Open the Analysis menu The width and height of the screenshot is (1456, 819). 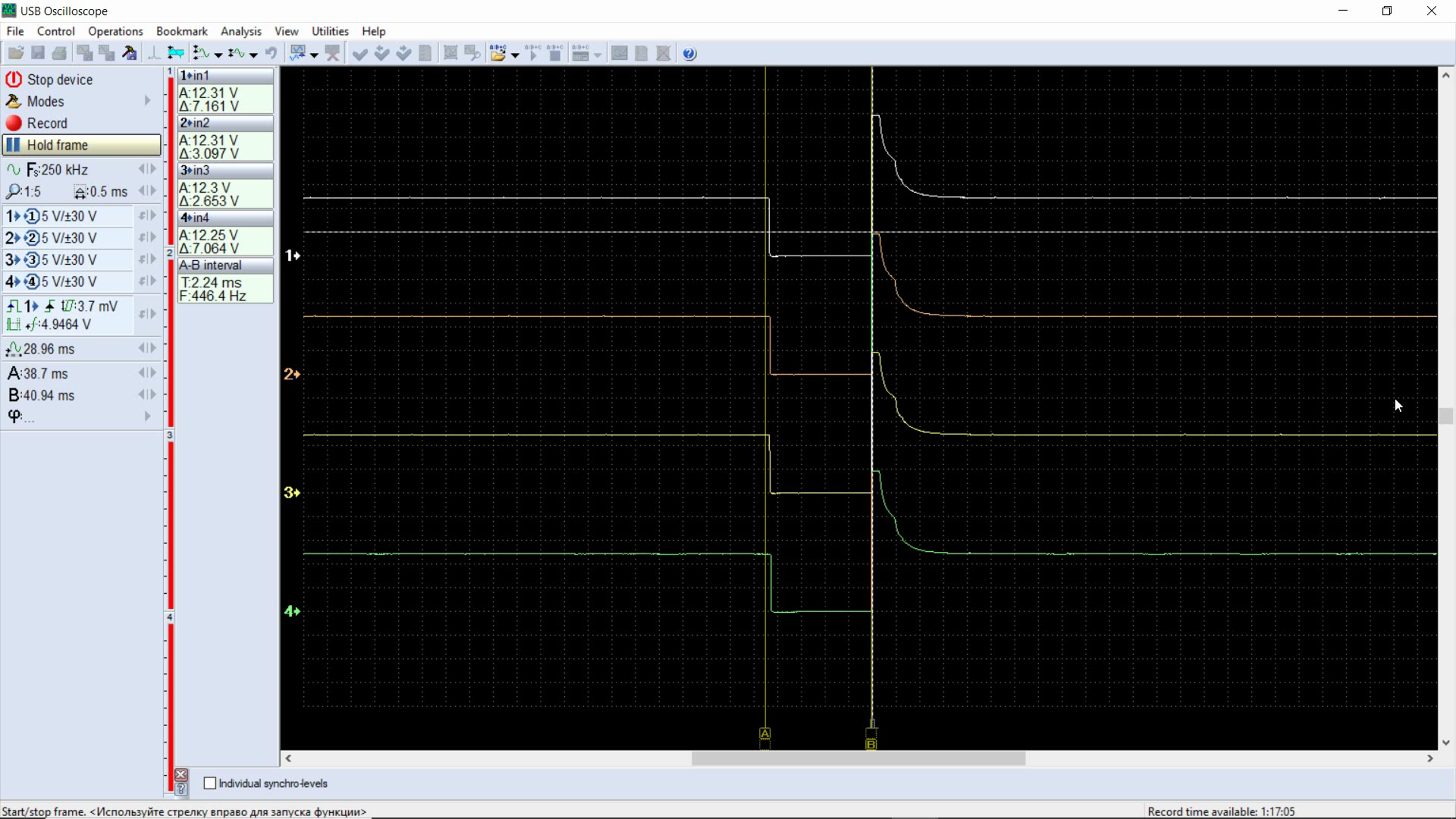tap(241, 31)
